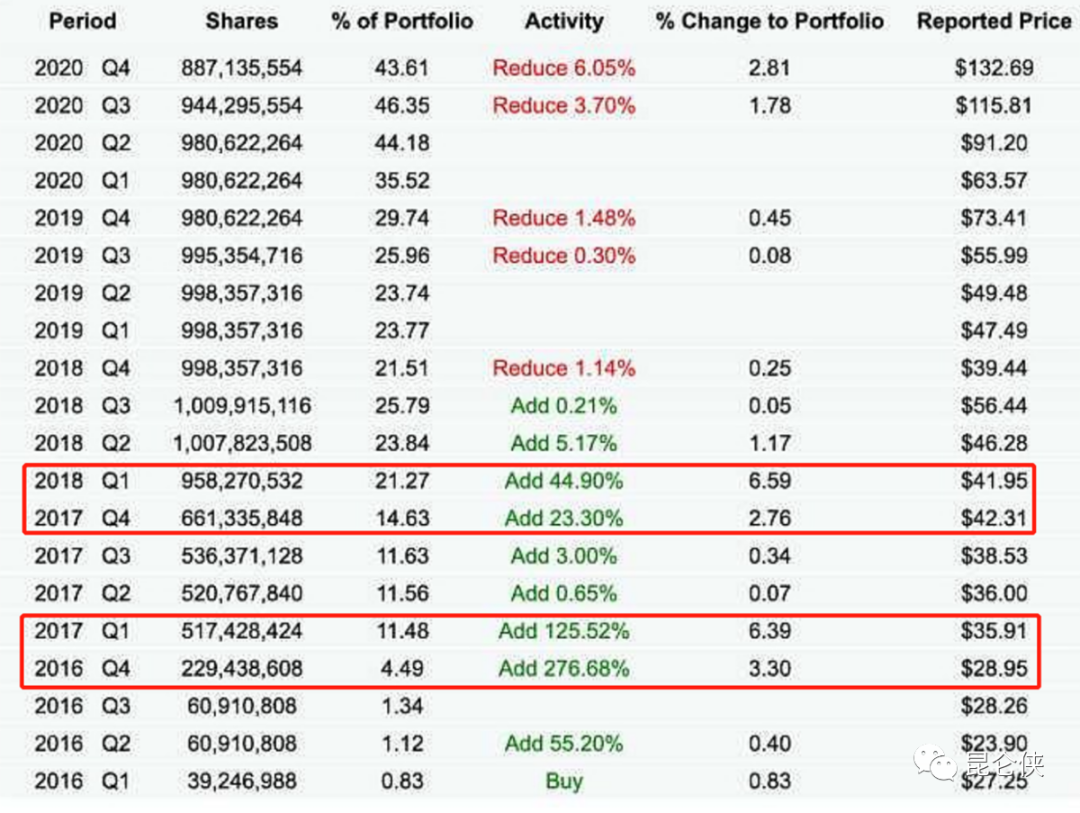The height and width of the screenshot is (813, 1080).
Task: Click the 2018 Q1 period cell
Action: pyautogui.click(x=83, y=481)
